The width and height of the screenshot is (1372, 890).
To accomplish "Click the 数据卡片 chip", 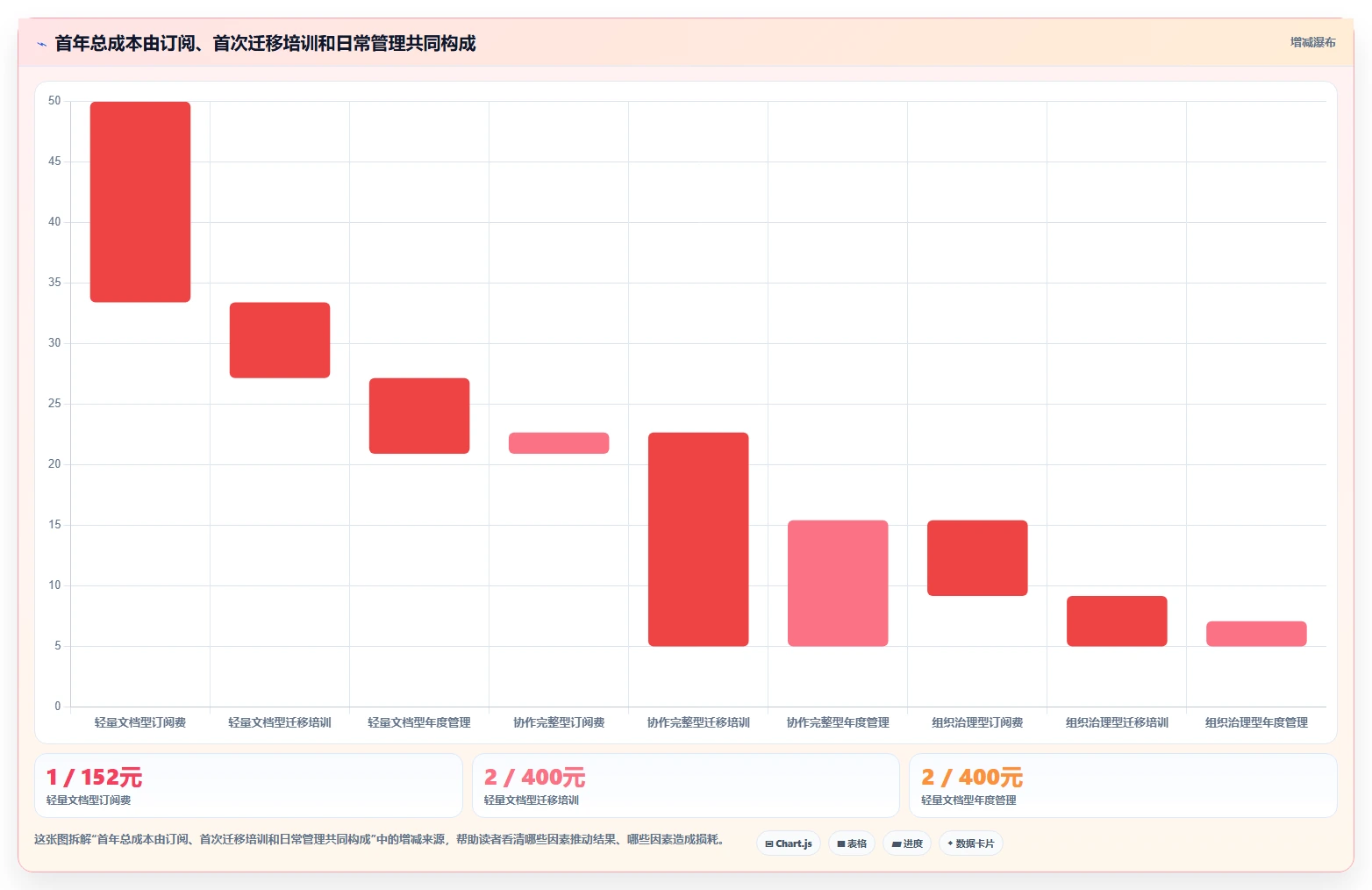I will [971, 843].
